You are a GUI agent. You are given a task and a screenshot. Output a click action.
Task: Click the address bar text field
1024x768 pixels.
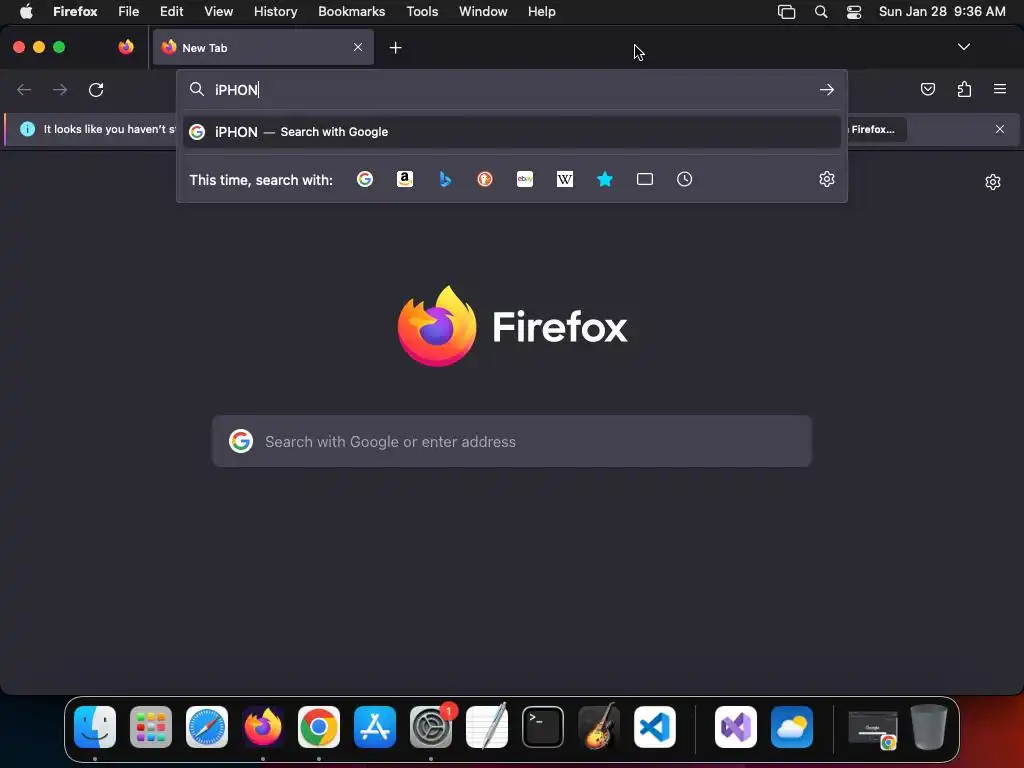(511, 89)
